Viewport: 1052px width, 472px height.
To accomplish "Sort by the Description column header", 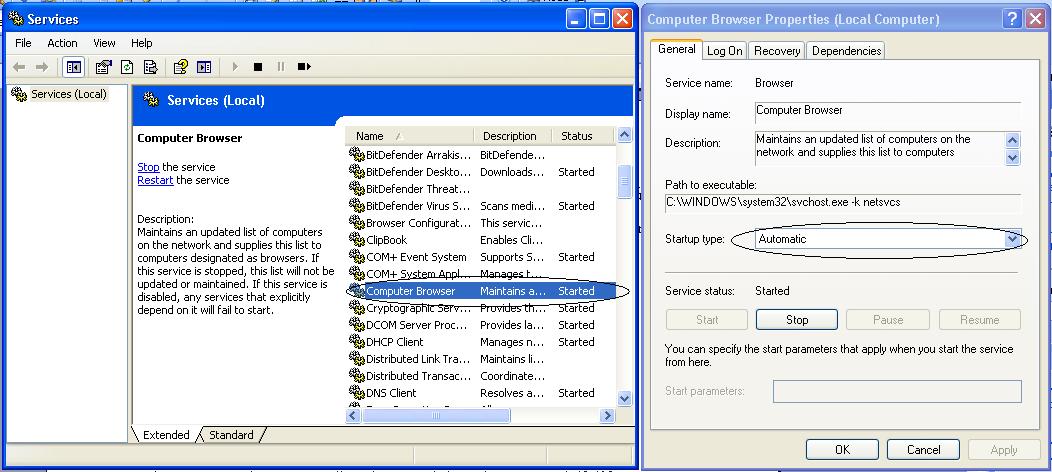I will tap(513, 136).
